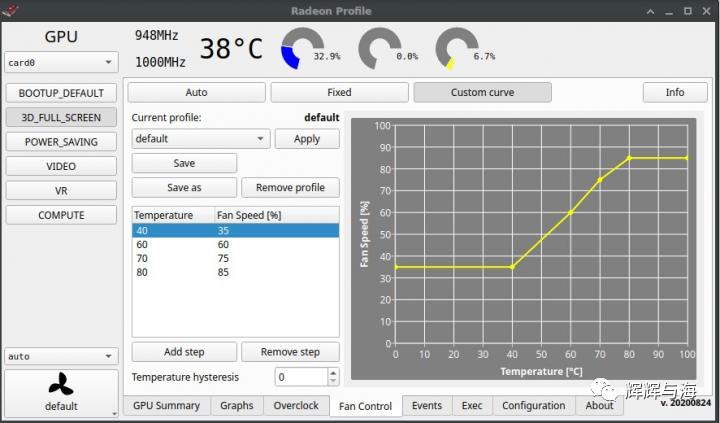
Task: Click the 0.0% gauge
Action: pyautogui.click(x=380, y=49)
